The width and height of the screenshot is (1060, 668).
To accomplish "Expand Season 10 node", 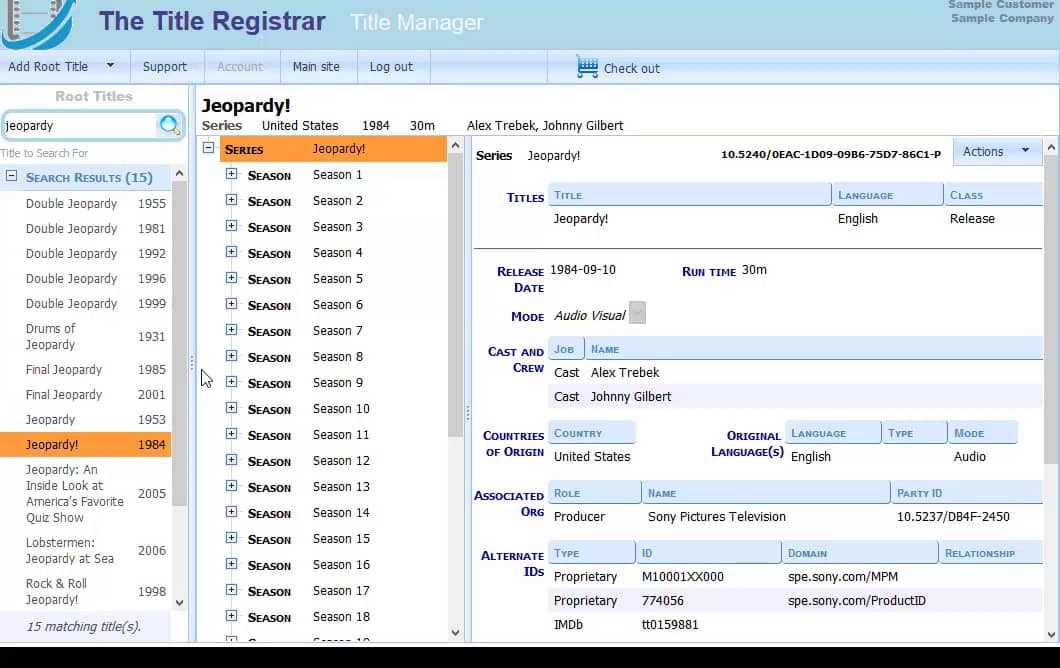I will [231, 408].
